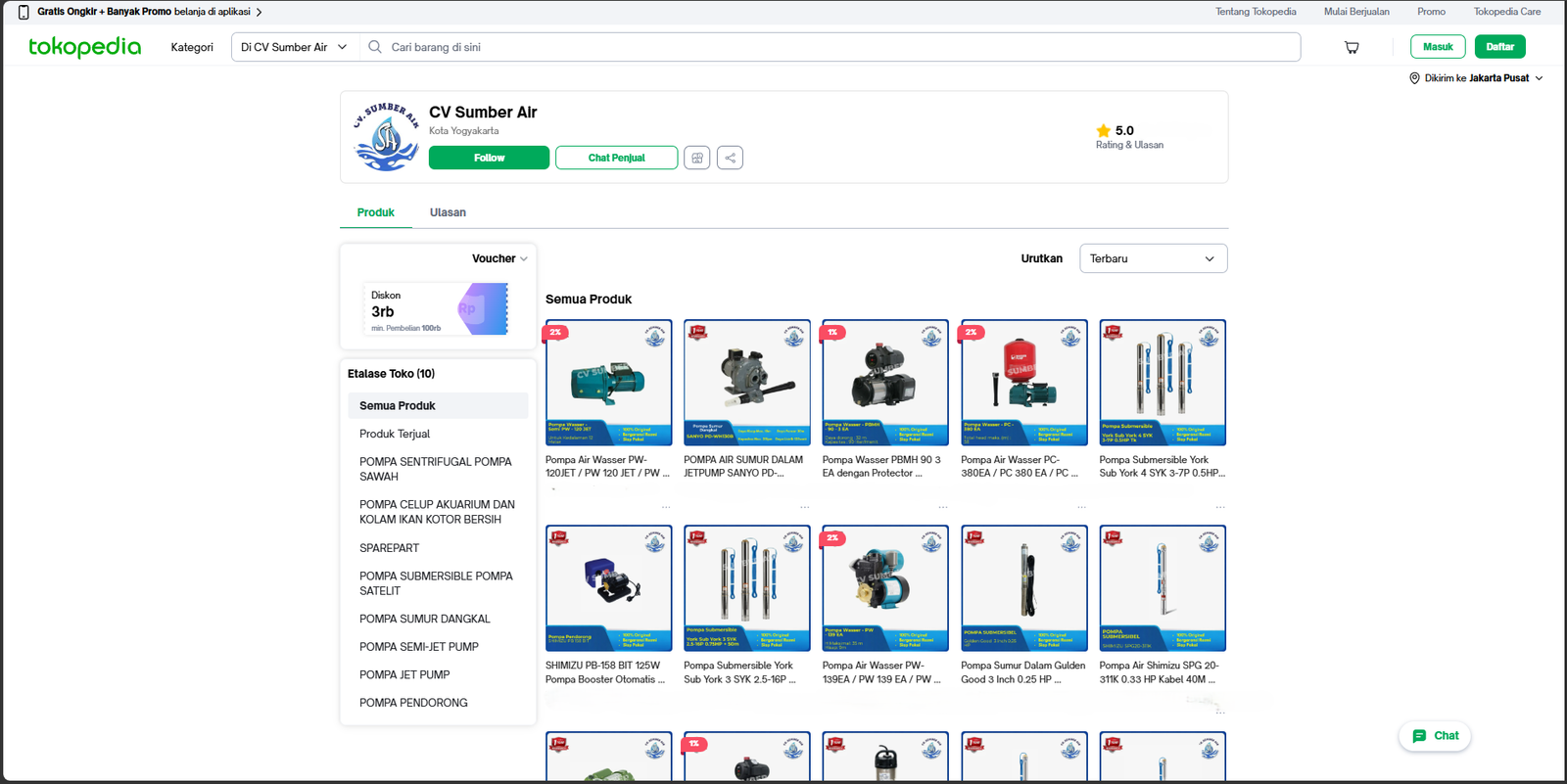Select POMPA SENTRIFUGAL POMPA SAWAH etalase

438,469
